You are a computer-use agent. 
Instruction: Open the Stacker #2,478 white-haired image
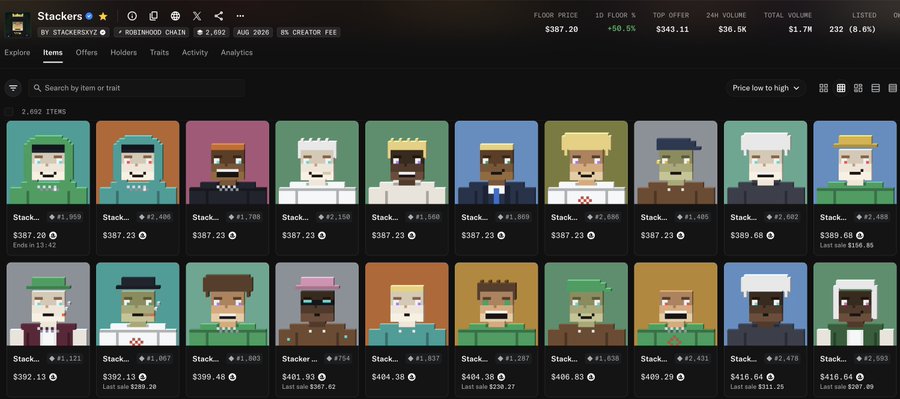point(765,304)
